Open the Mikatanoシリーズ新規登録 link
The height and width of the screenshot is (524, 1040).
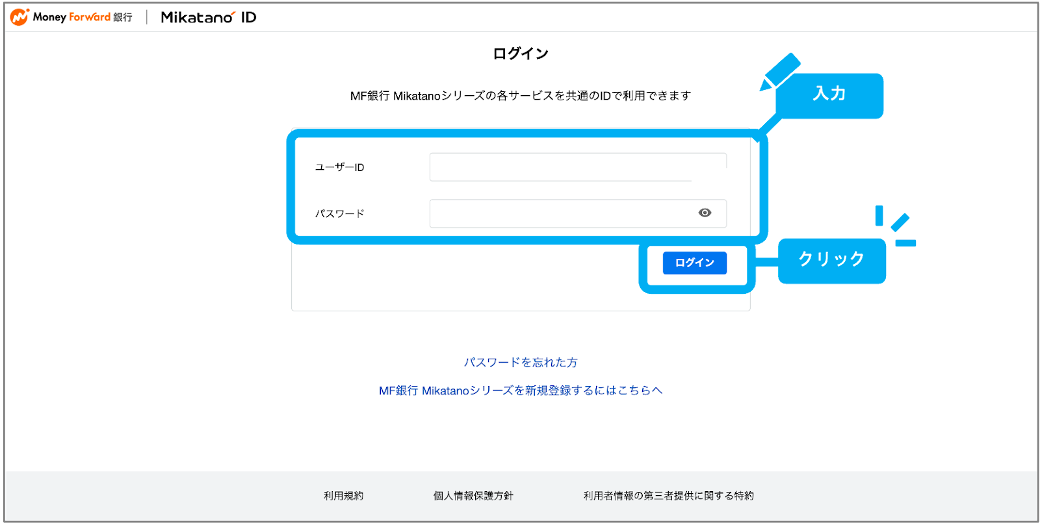point(521,390)
